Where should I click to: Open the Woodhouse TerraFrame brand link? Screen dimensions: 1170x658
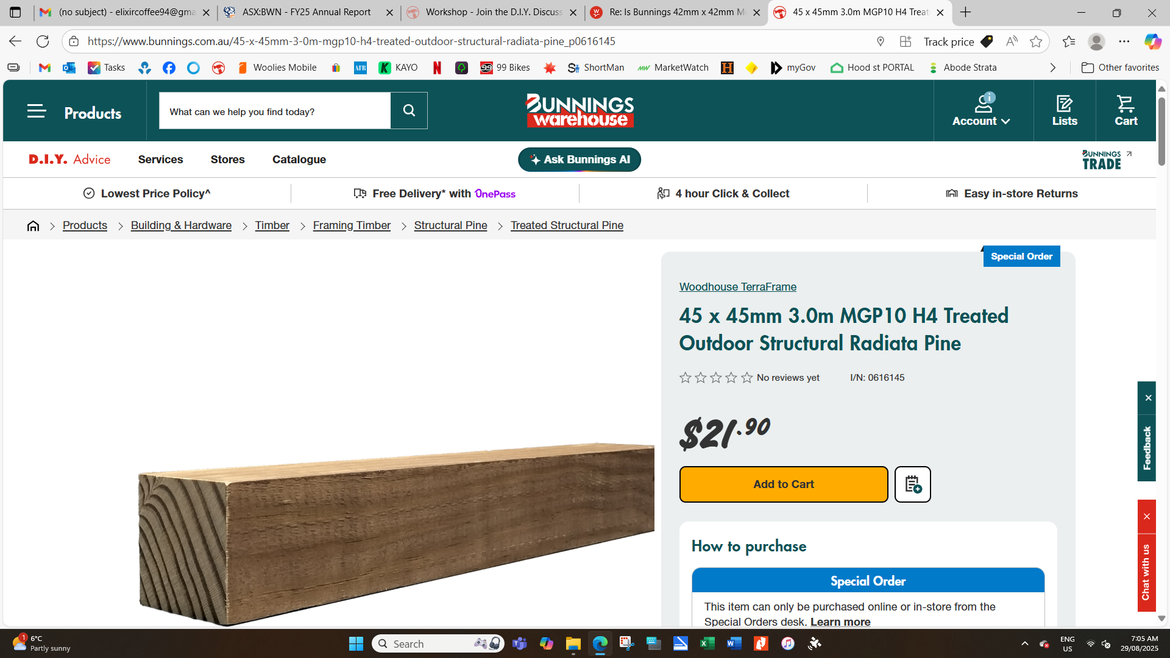click(737, 287)
